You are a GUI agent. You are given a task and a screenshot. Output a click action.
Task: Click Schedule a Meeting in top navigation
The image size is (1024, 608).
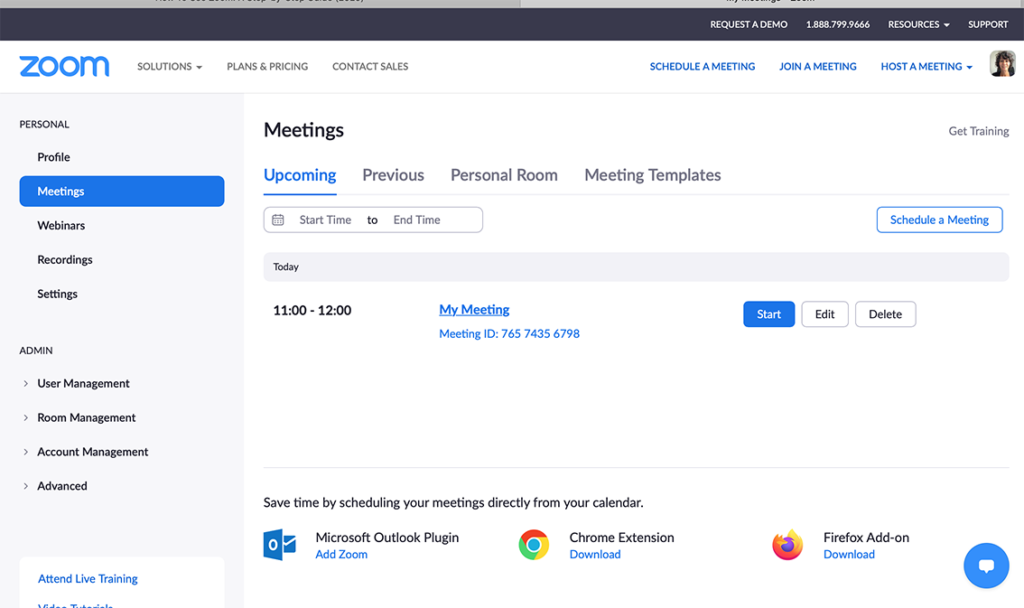pyautogui.click(x=702, y=67)
